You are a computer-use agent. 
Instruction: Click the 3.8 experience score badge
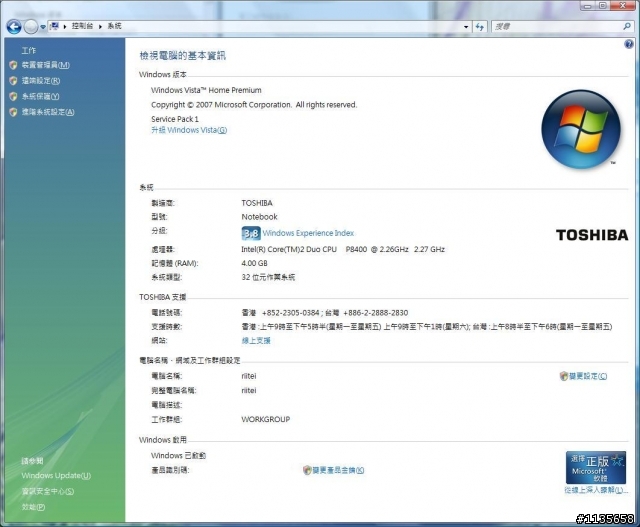click(x=251, y=233)
